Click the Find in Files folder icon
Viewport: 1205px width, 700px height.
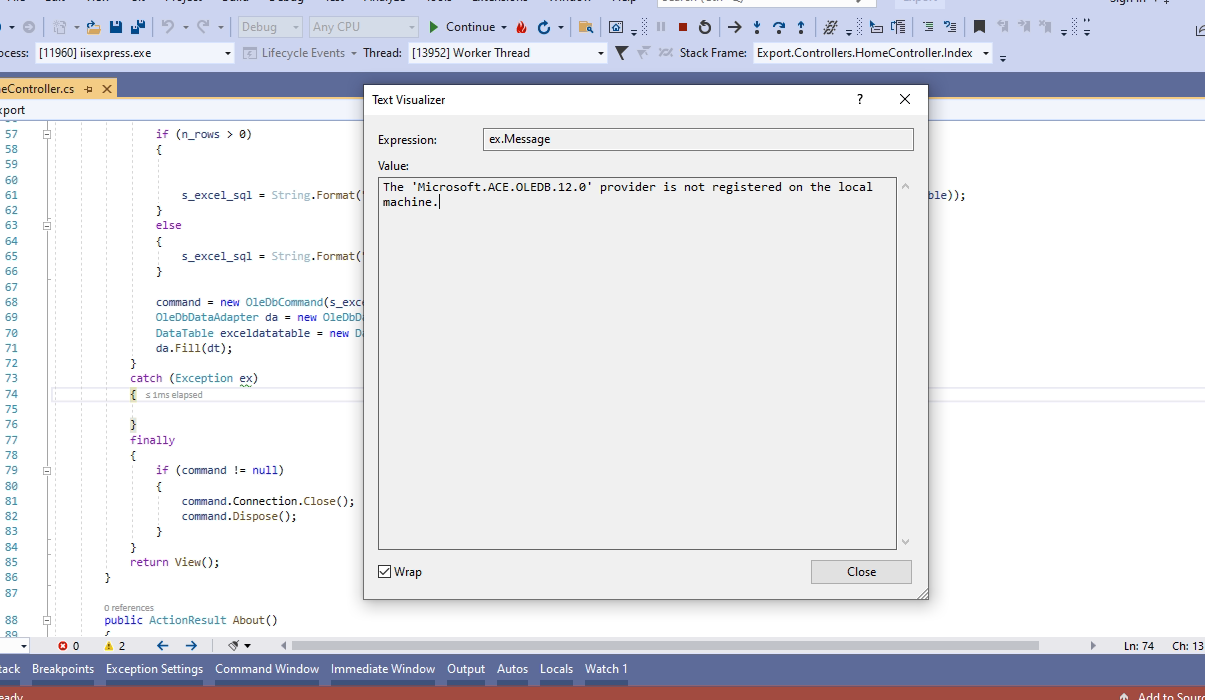point(586,27)
